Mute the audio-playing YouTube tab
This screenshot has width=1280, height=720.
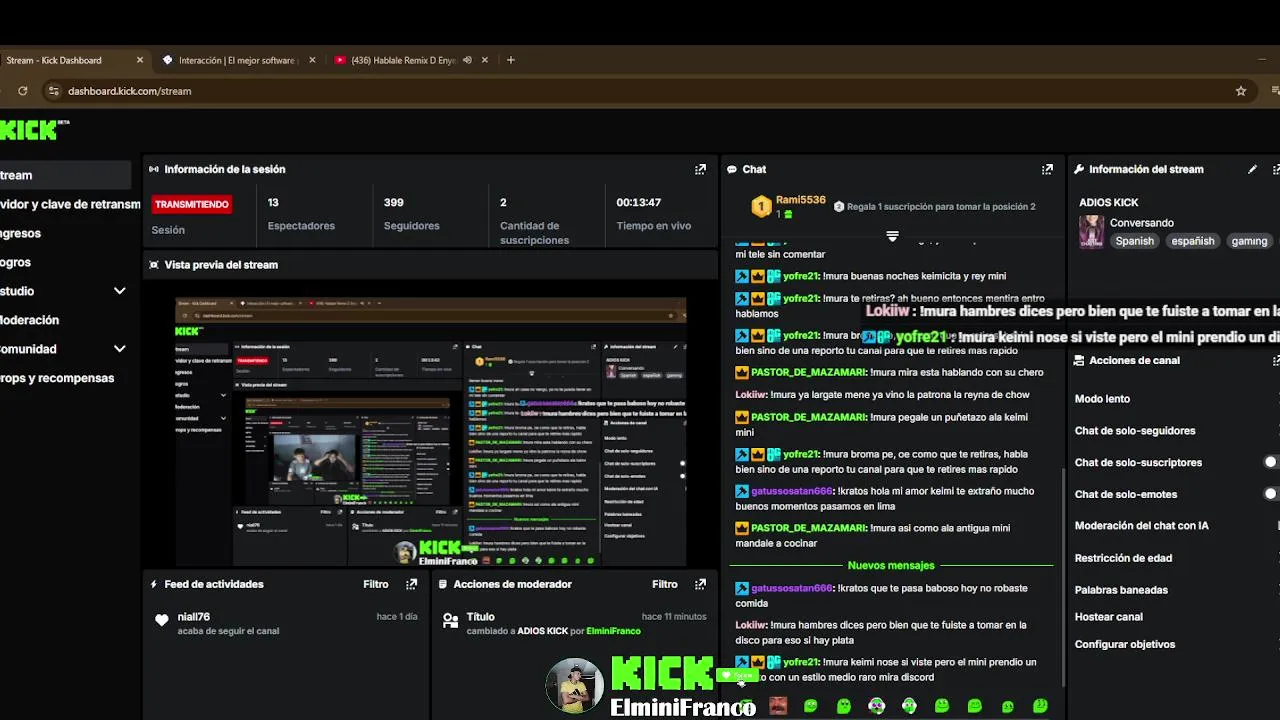click(x=467, y=60)
